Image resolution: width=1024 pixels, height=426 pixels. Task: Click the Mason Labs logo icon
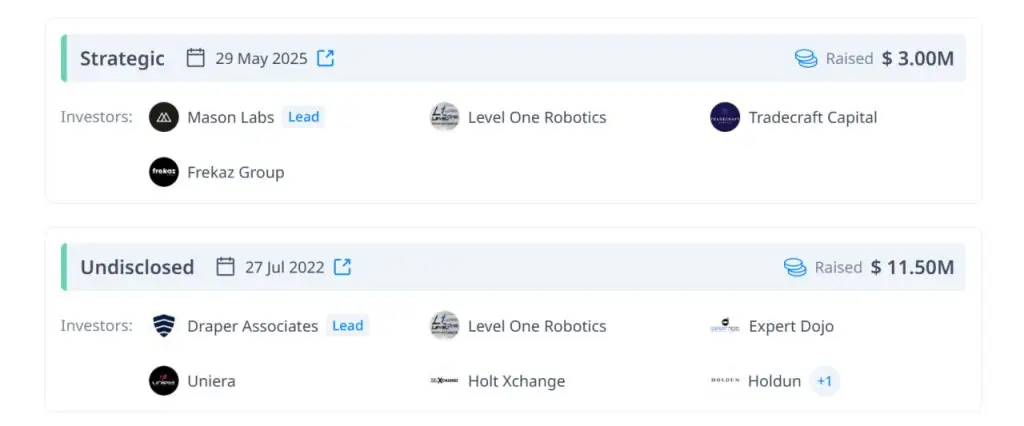(x=164, y=117)
